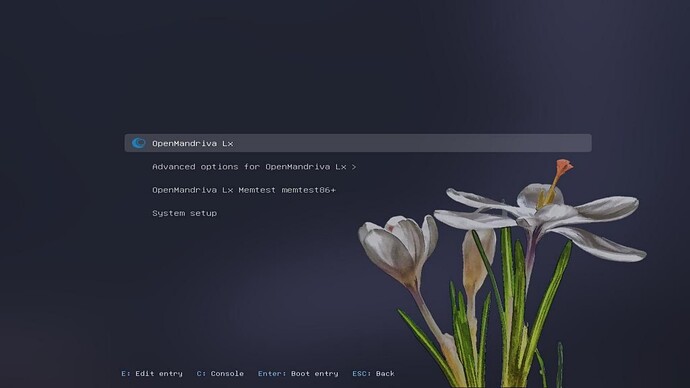Click the "Edit entry" hint label
Image resolution: width=690 pixels, height=388 pixels.
pyautogui.click(x=159, y=373)
